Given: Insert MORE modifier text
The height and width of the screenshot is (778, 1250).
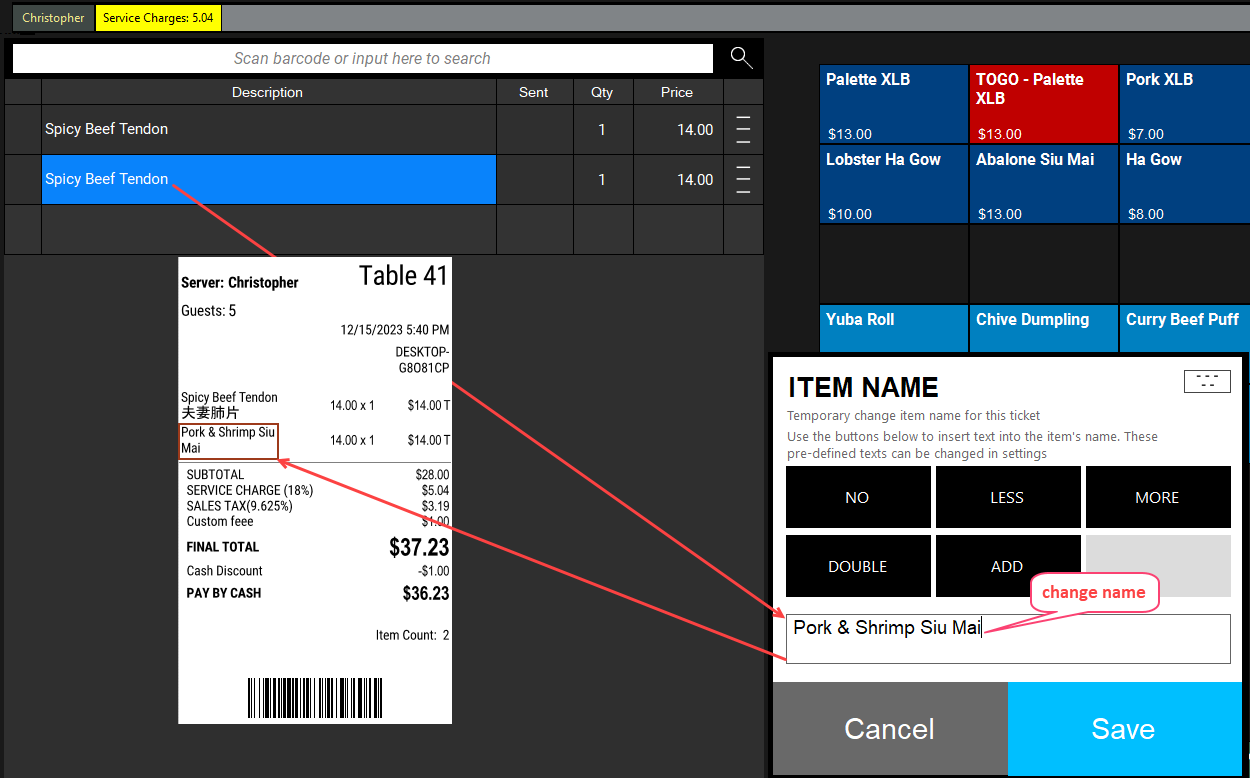Looking at the screenshot, I should [x=1157, y=497].
